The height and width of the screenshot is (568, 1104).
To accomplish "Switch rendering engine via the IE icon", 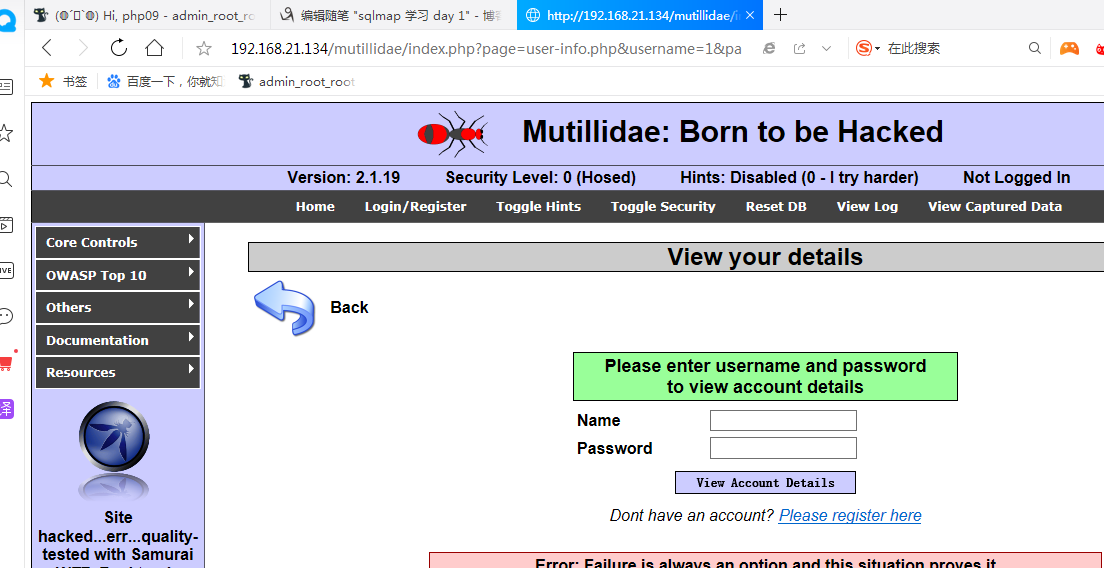I will [x=770, y=48].
